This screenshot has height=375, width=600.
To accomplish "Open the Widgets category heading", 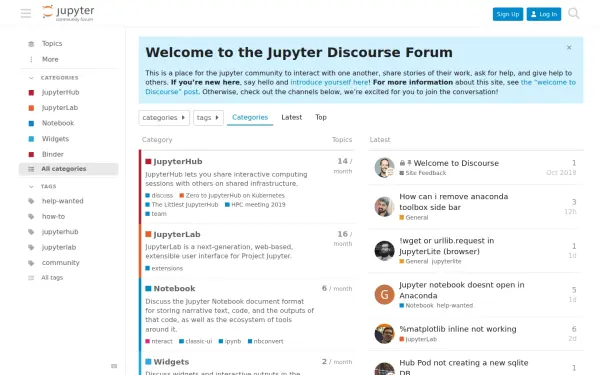I will coord(171,362).
